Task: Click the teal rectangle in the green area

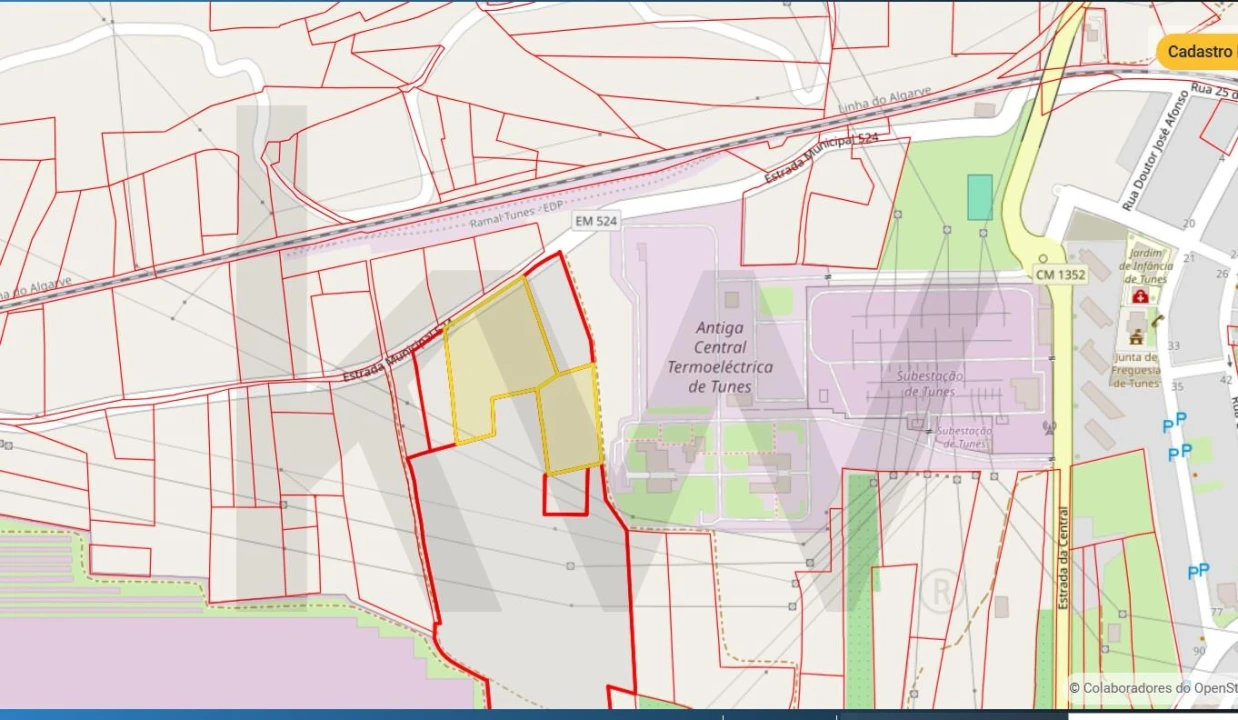Action: coord(980,197)
